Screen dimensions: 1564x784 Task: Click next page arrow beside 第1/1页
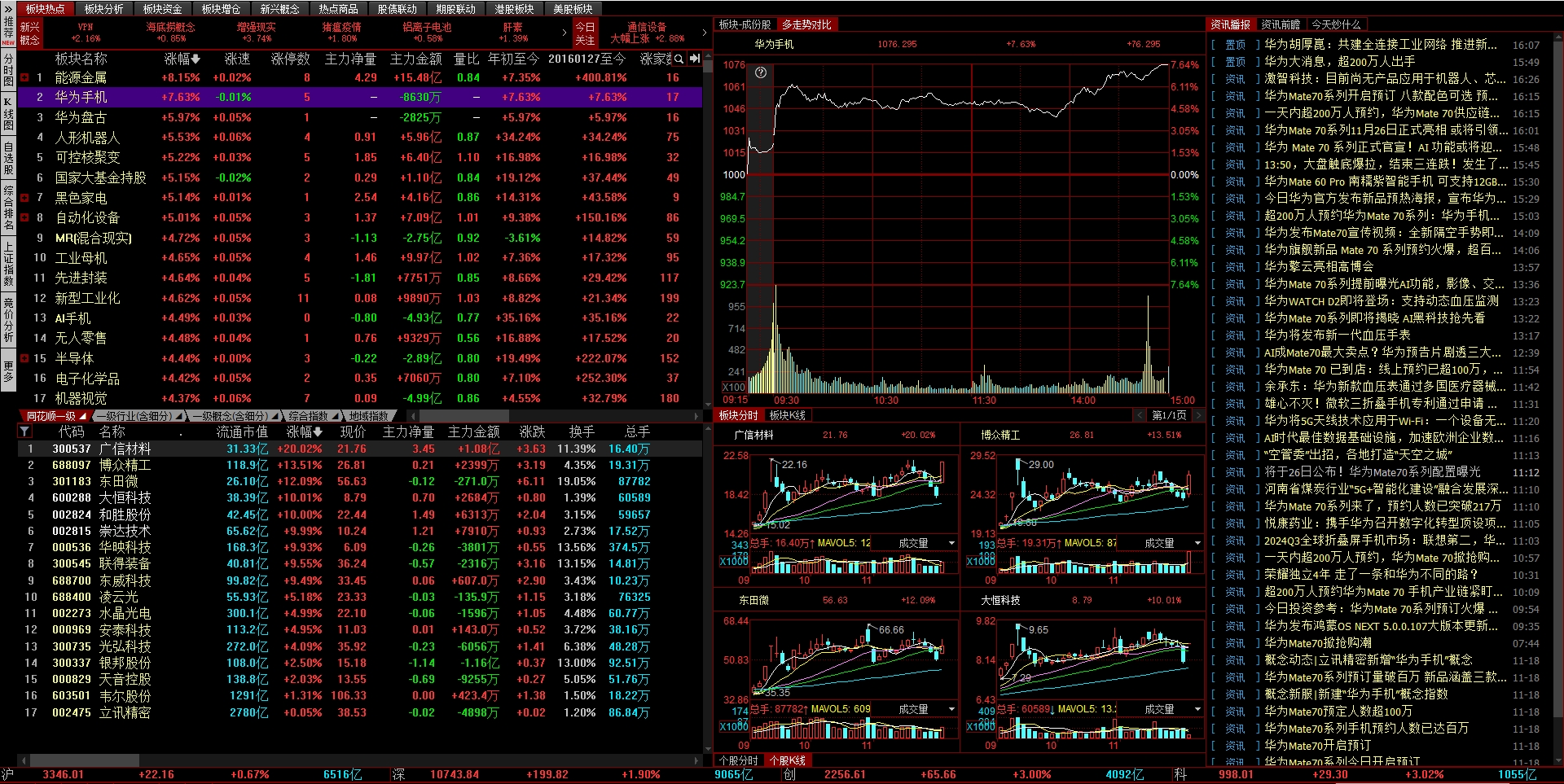(1199, 415)
